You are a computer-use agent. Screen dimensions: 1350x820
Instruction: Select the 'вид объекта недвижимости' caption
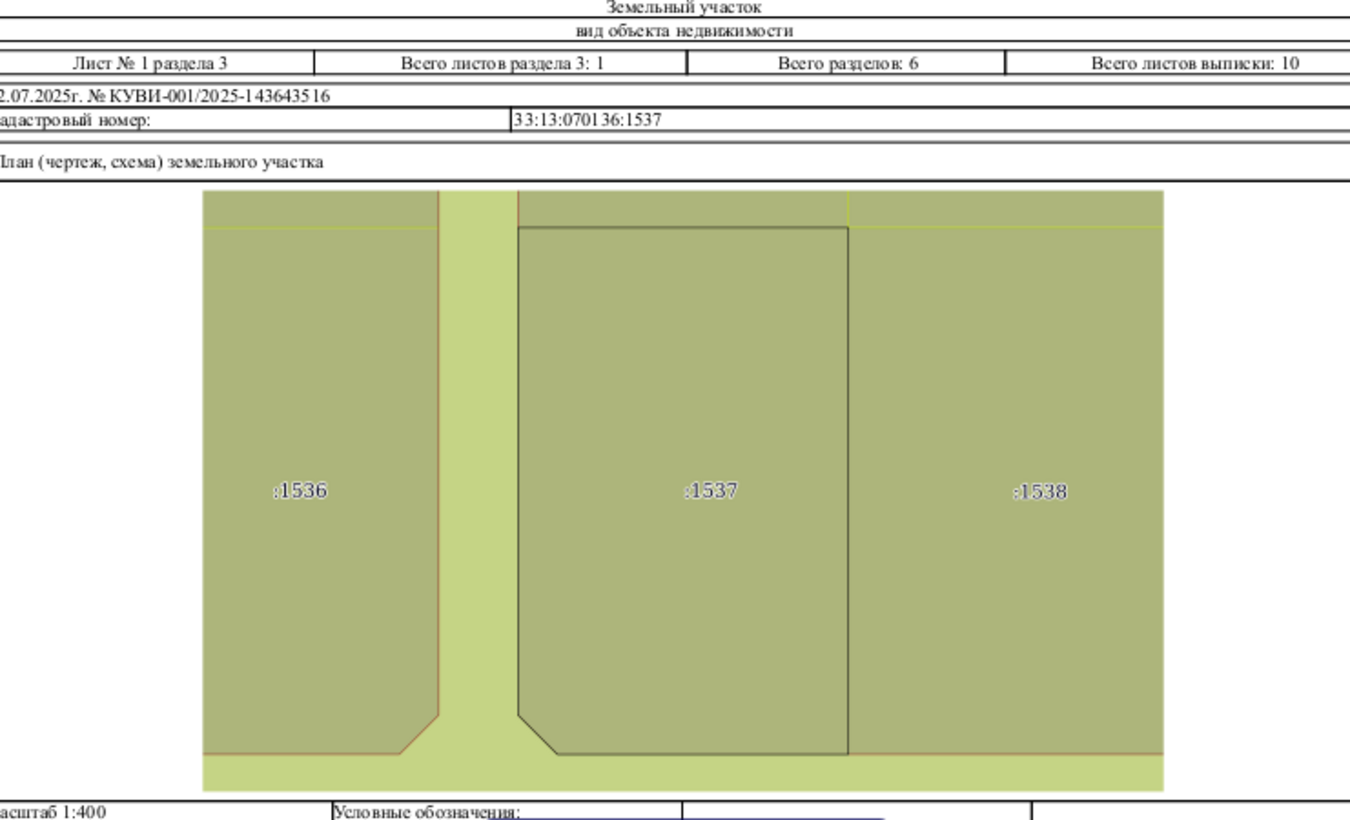point(684,31)
